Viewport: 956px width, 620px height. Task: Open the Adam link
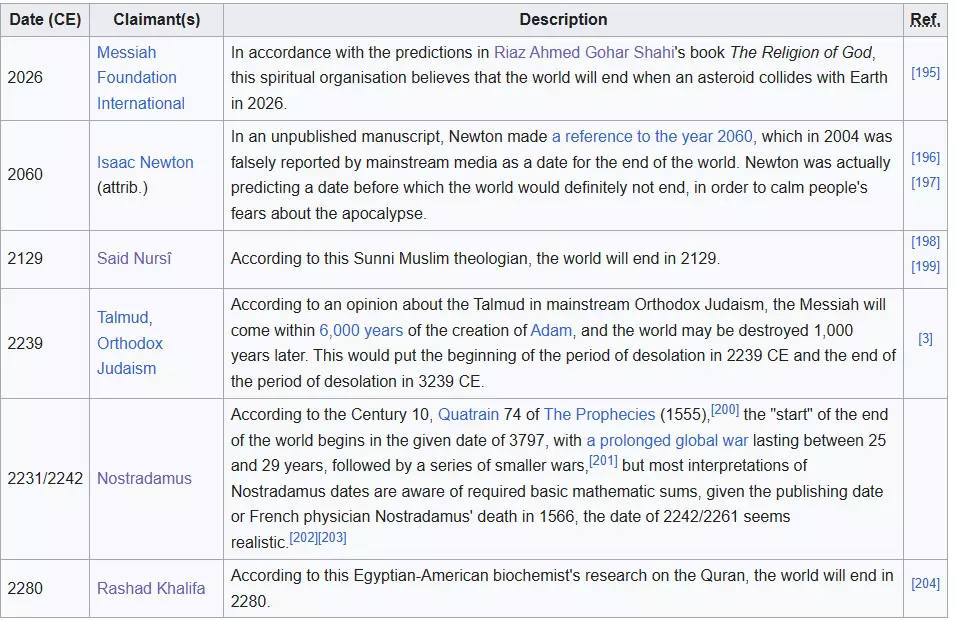coord(551,330)
